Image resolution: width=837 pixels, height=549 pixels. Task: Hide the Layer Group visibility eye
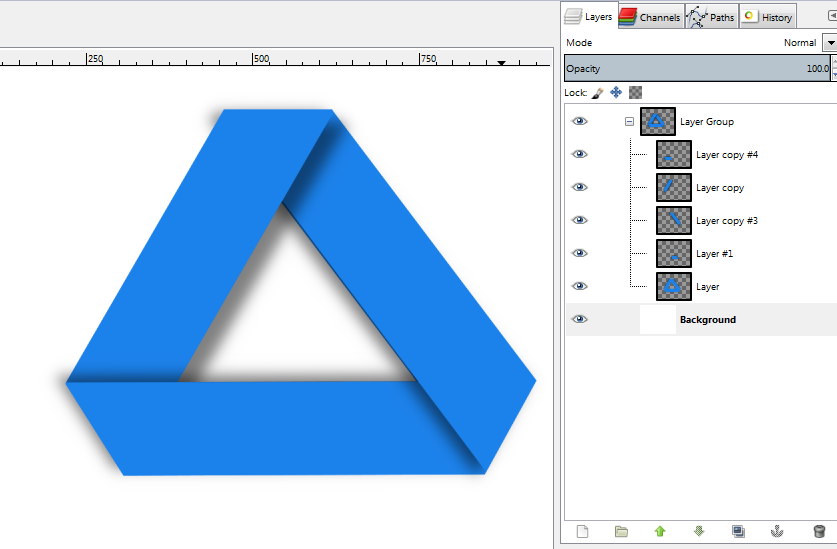[x=580, y=121]
